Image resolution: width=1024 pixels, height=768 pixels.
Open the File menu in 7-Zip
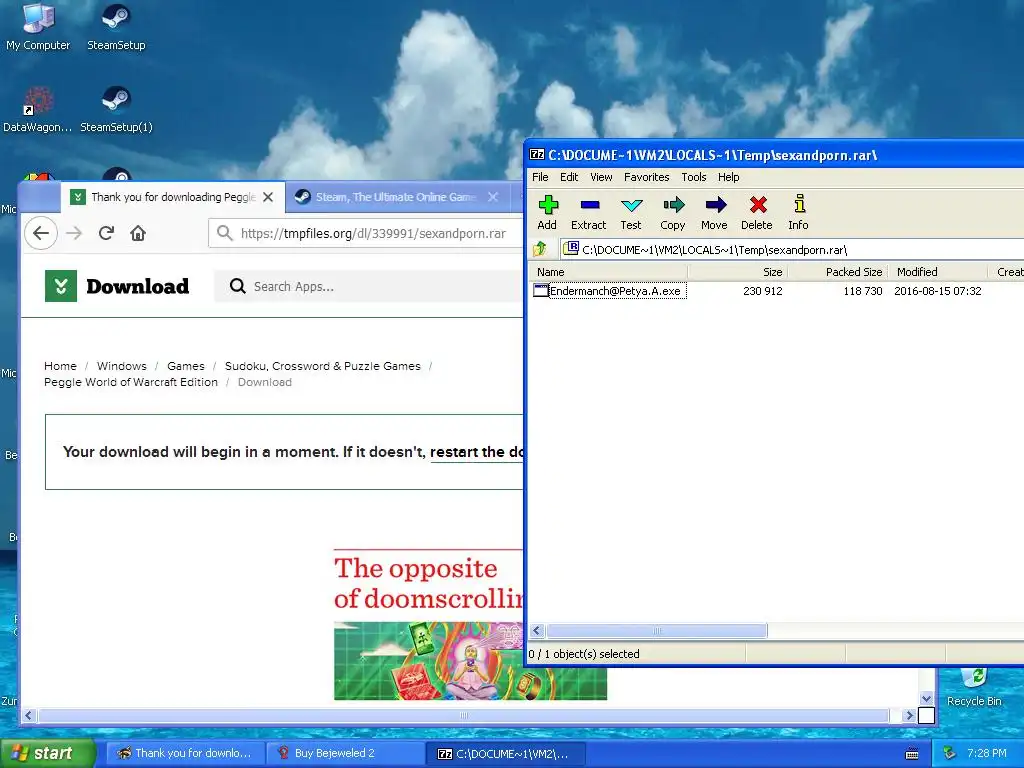pyautogui.click(x=540, y=177)
